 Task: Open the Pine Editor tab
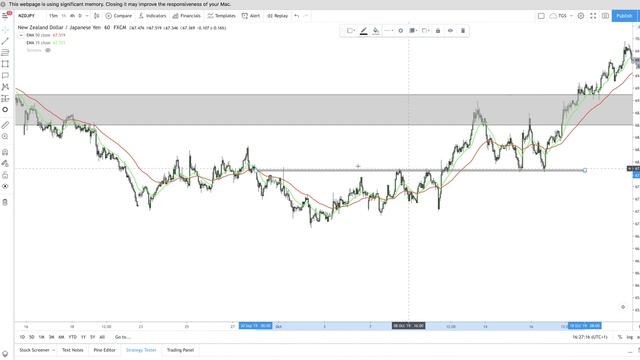pos(104,350)
